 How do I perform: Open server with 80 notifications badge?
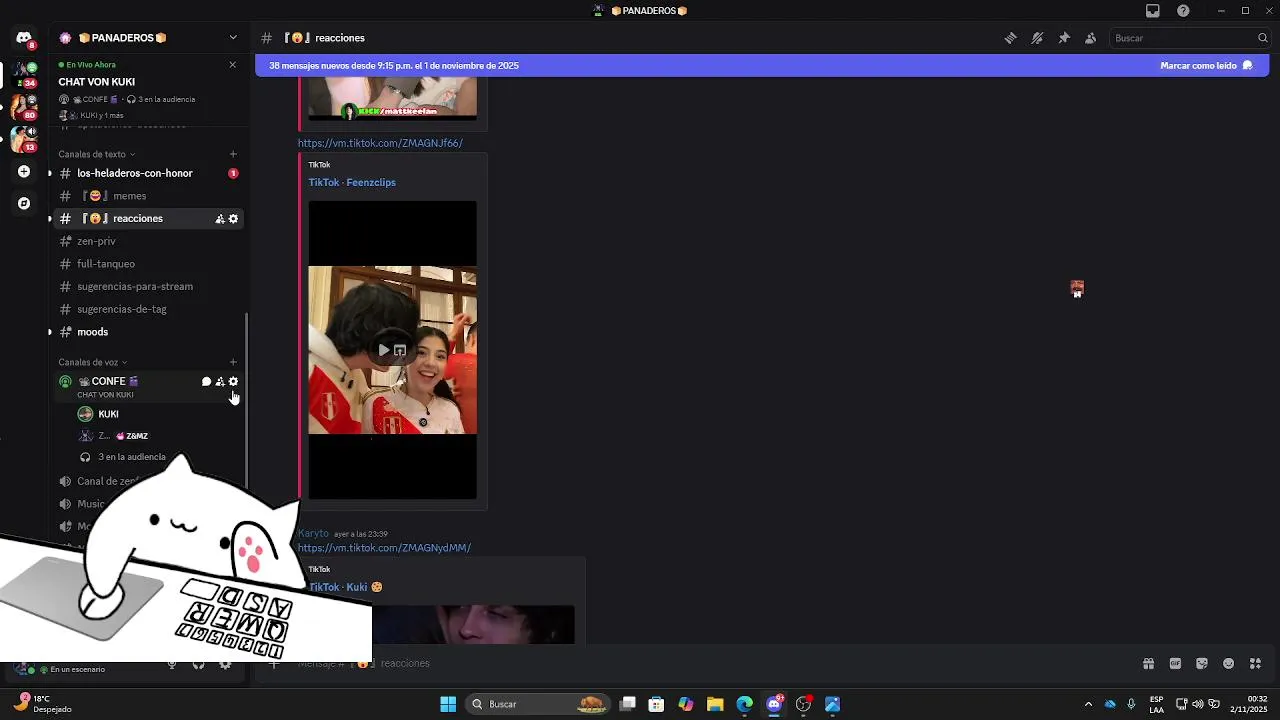click(24, 106)
